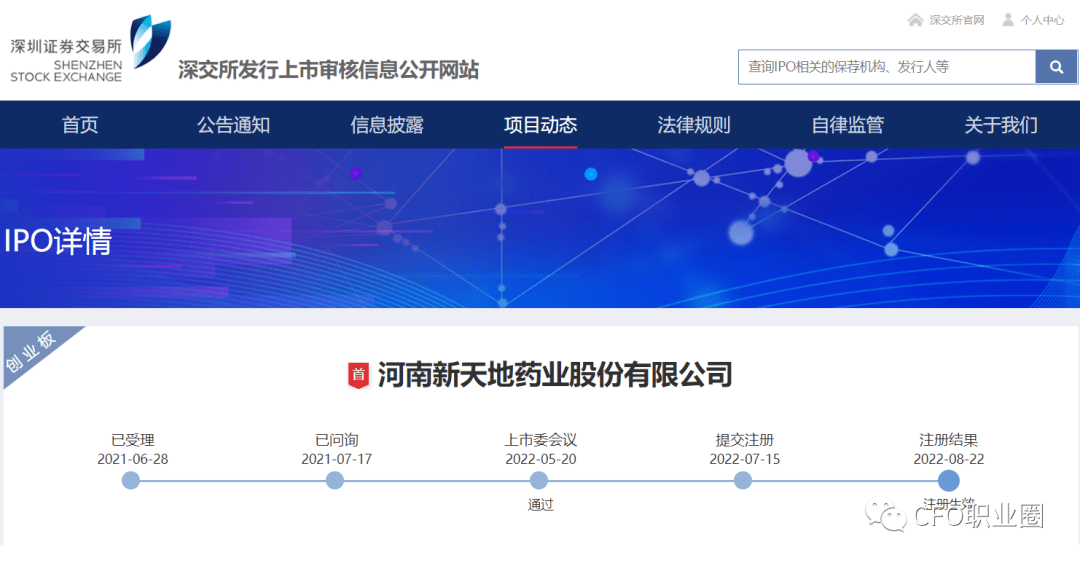1080x563 pixels.
Task: Navigate to 自律监管 page
Action: [x=847, y=125]
